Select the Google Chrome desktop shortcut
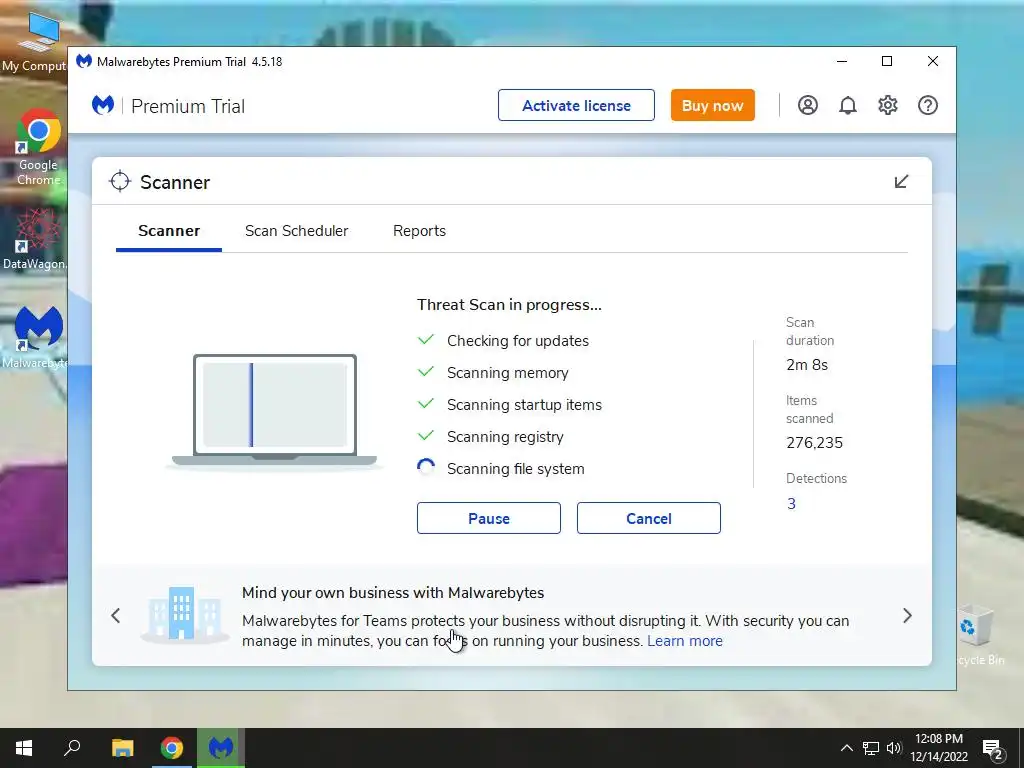Image resolution: width=1024 pixels, height=768 pixels. [x=38, y=147]
